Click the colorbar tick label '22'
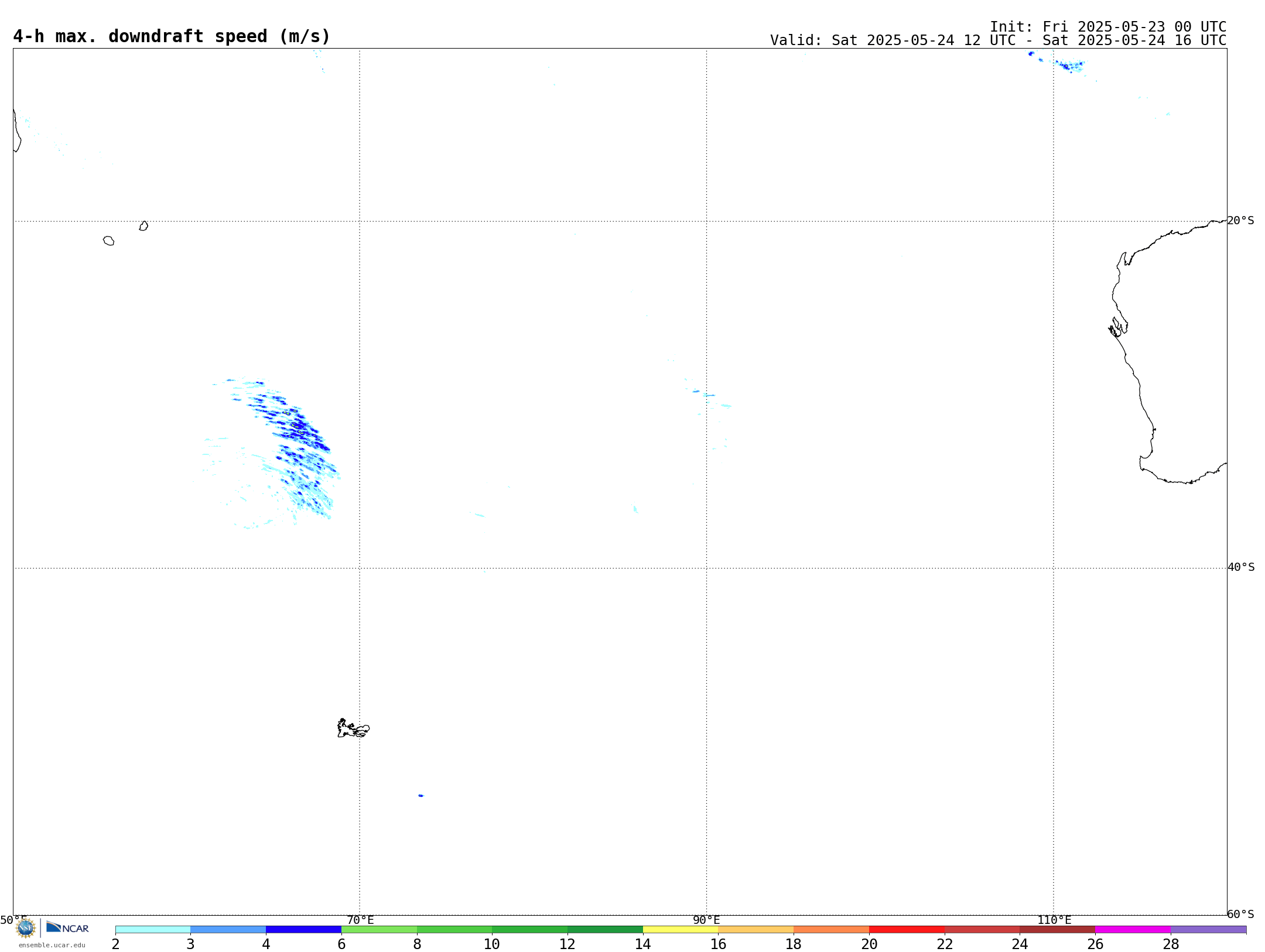 [945, 944]
